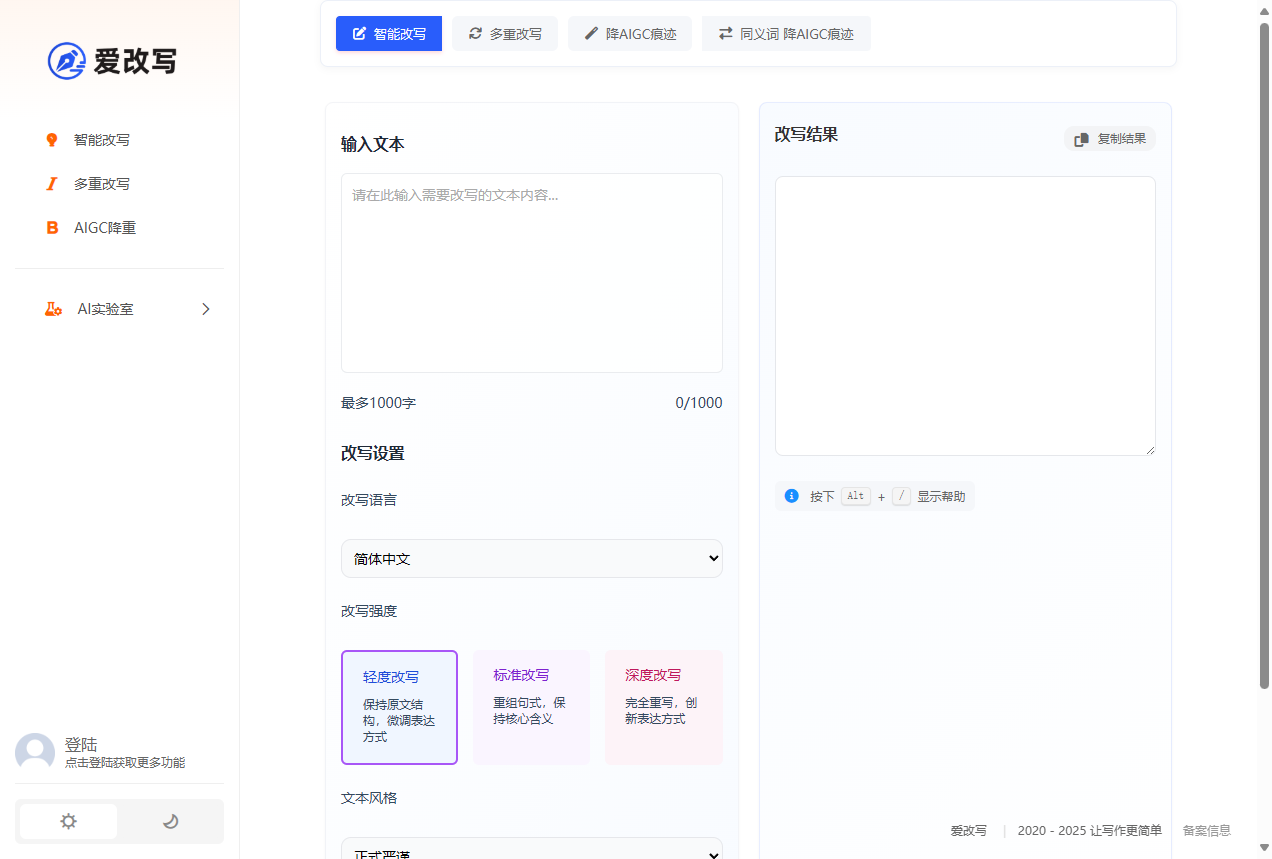Switch to dark mode moon toggle
This screenshot has height=859, width=1272.
170,821
